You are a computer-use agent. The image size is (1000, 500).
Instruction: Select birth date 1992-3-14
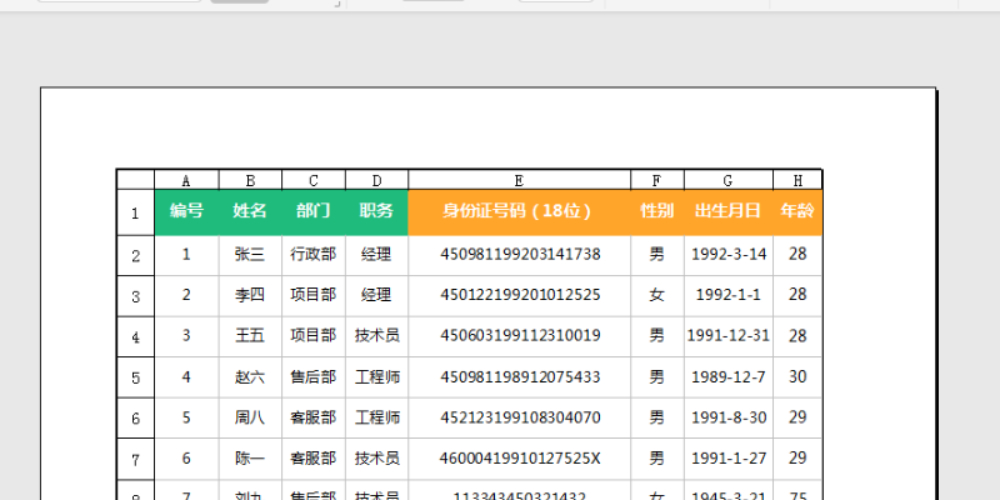(x=728, y=255)
